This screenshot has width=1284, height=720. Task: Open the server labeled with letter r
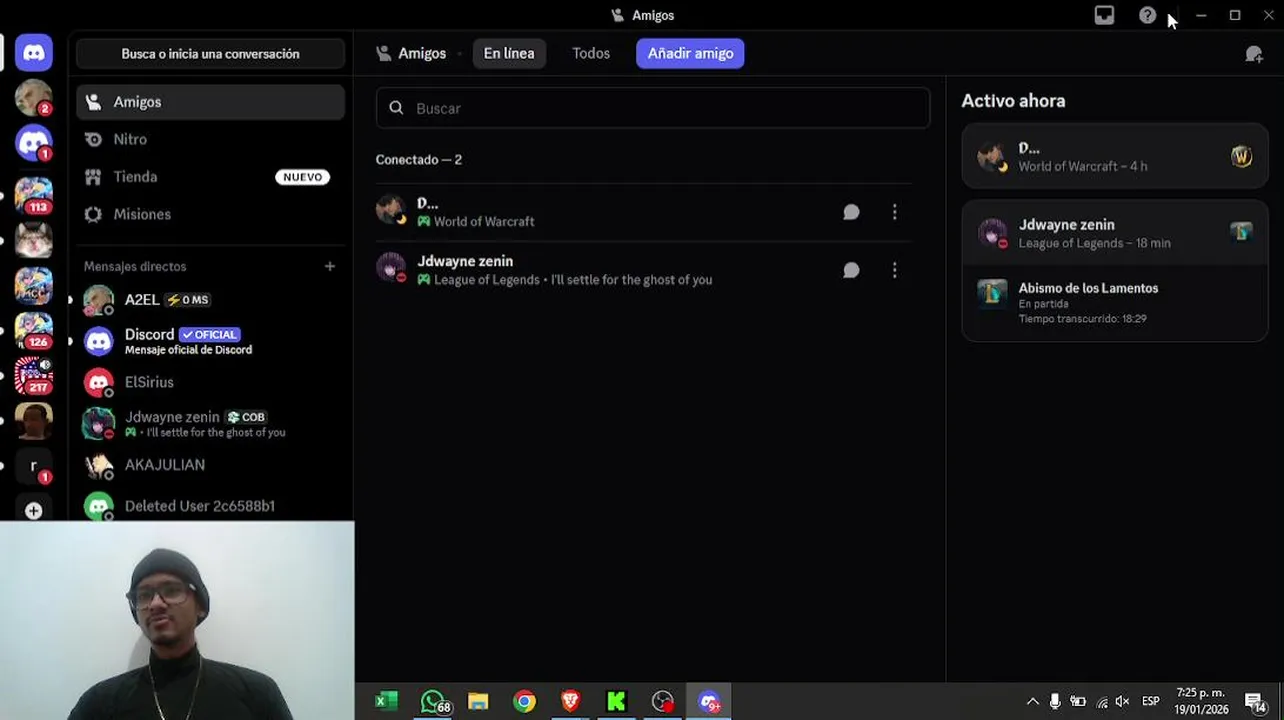[x=33, y=466]
